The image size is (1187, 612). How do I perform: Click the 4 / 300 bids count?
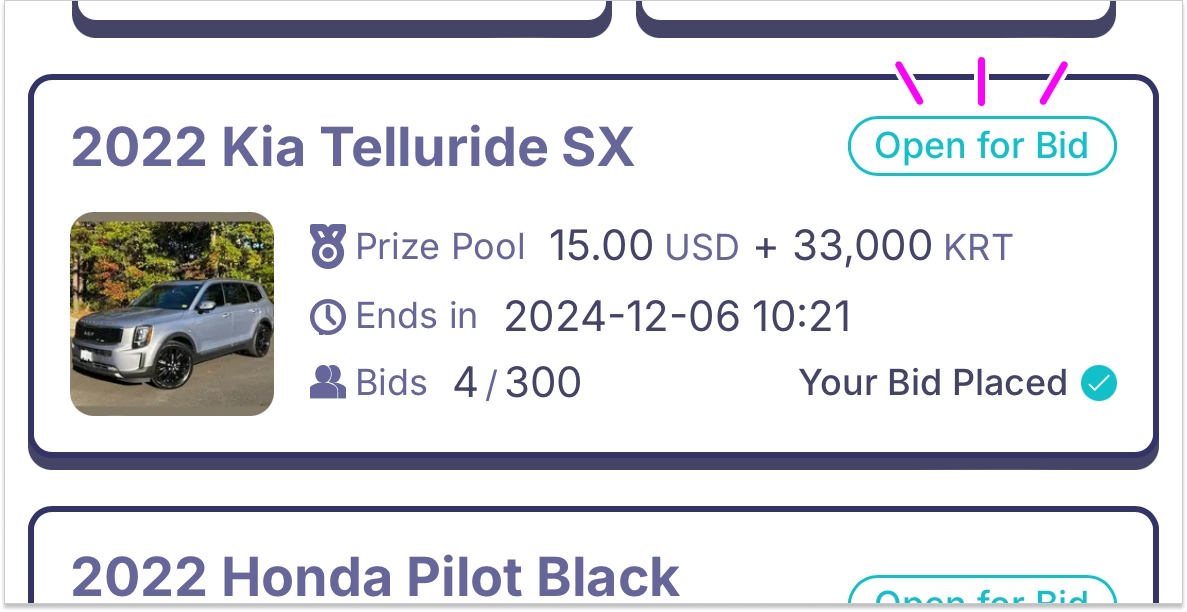517,383
